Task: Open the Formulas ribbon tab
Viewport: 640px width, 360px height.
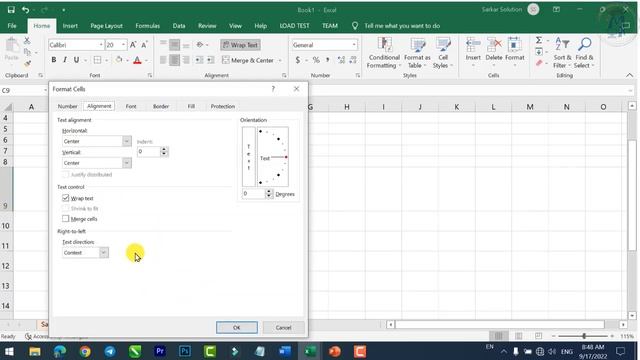Action: (147, 26)
